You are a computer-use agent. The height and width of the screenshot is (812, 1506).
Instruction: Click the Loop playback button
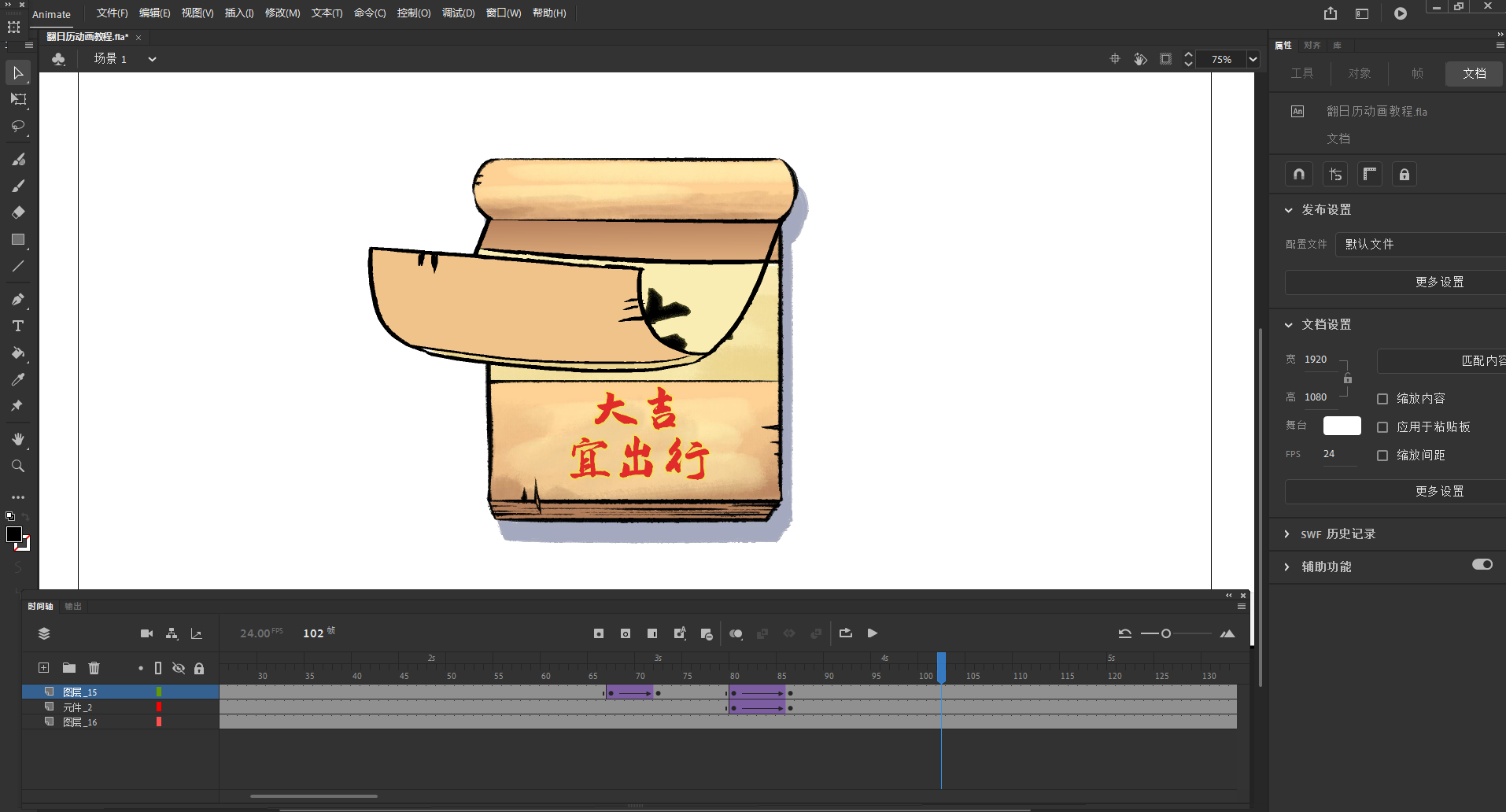(x=846, y=633)
